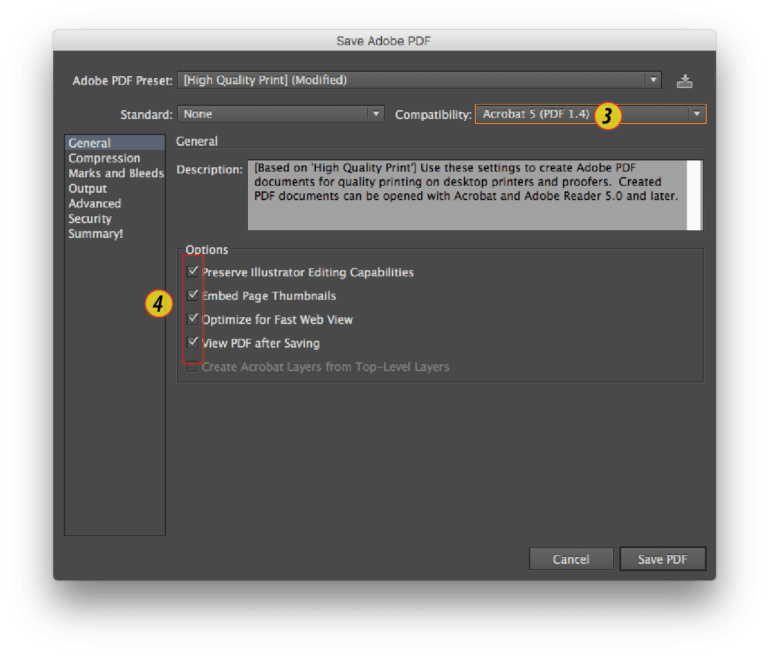Select the General category in sidebar

[90, 143]
